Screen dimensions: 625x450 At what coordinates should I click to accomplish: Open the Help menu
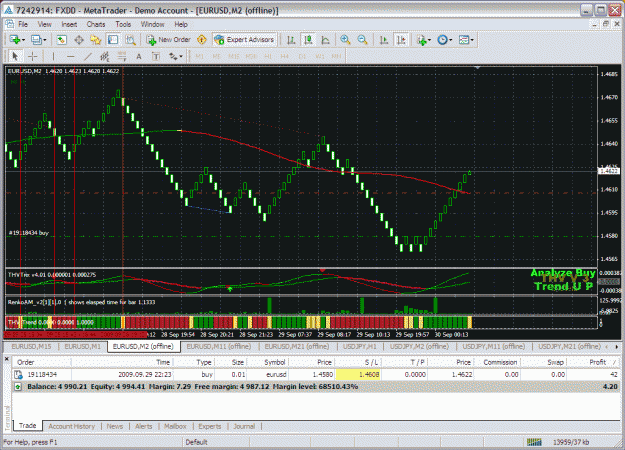181,24
